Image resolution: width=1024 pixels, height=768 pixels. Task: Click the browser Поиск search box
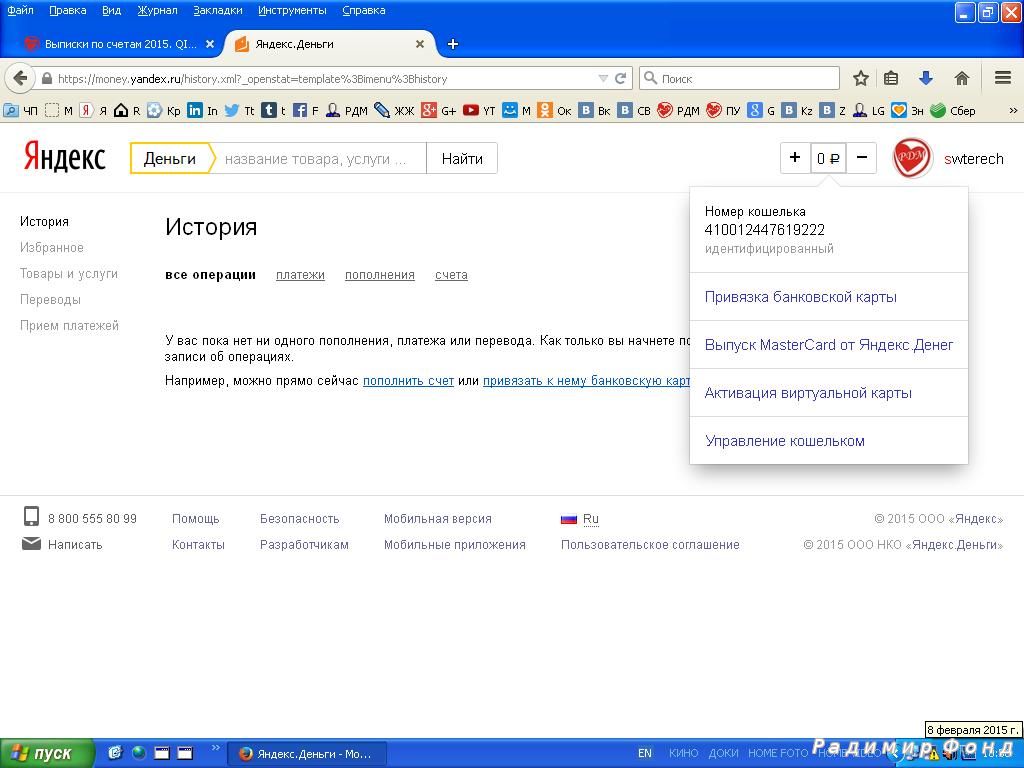(x=739, y=78)
